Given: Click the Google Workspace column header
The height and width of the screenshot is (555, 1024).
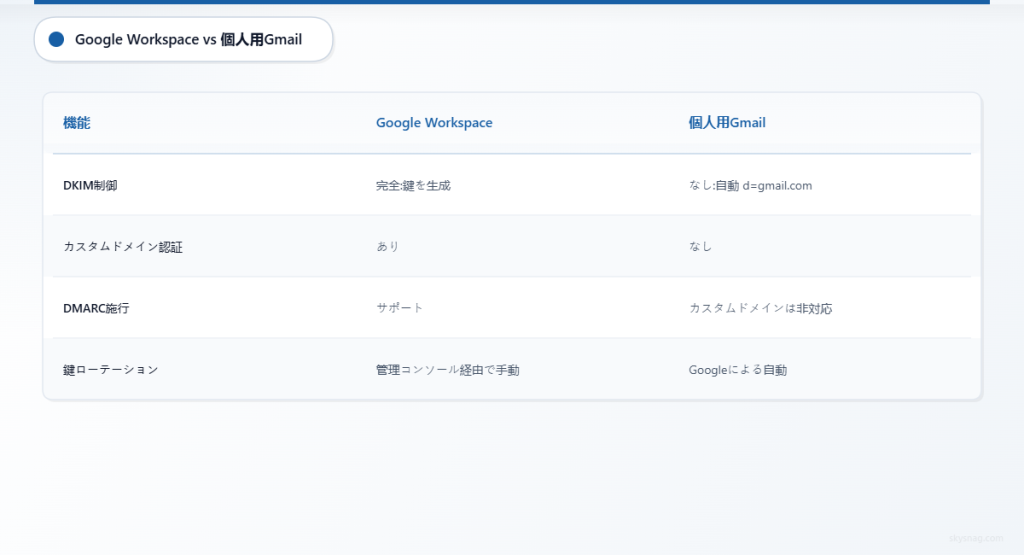Looking at the screenshot, I should [434, 123].
